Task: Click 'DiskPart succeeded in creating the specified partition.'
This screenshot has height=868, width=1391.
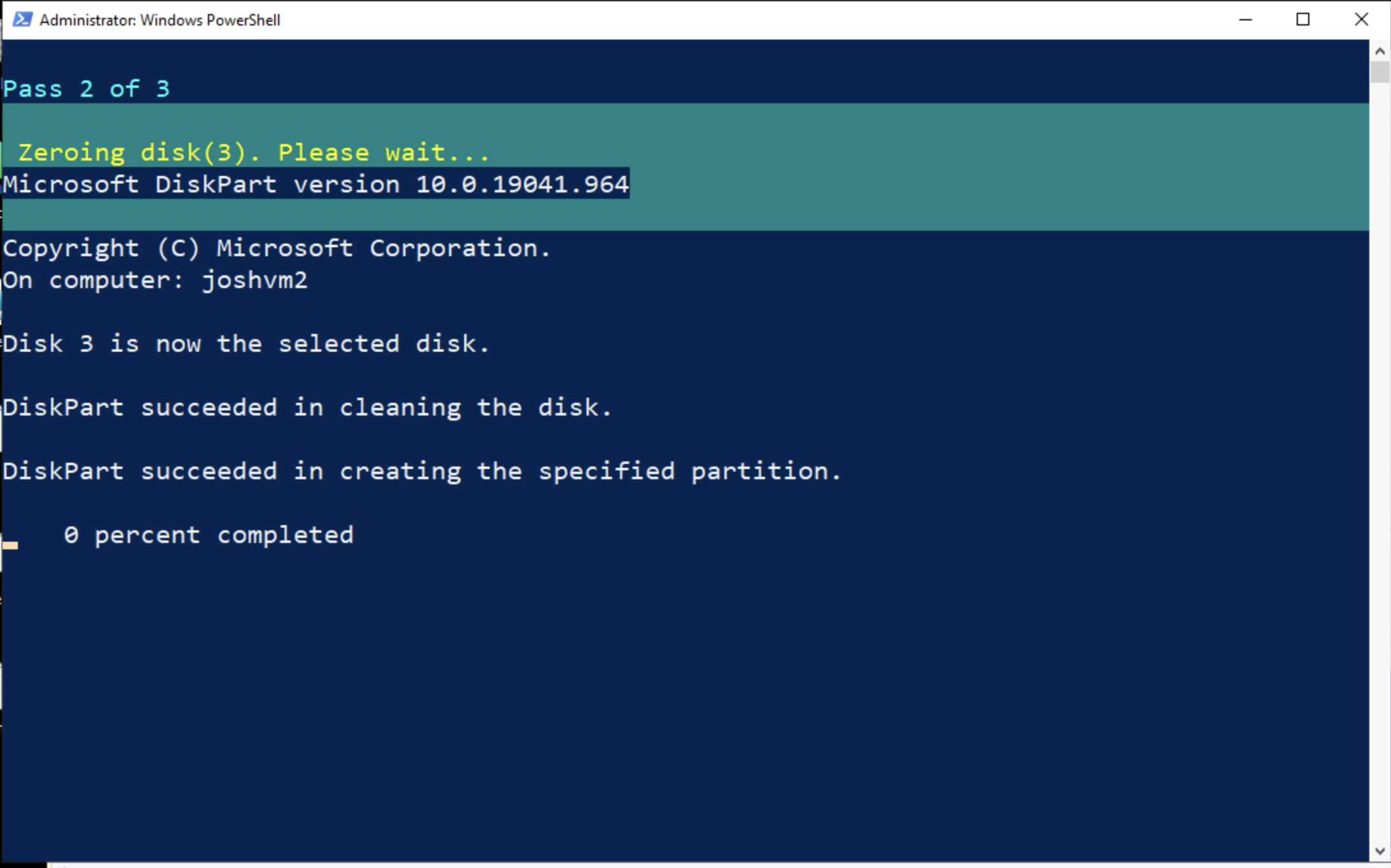Action: pos(422,472)
